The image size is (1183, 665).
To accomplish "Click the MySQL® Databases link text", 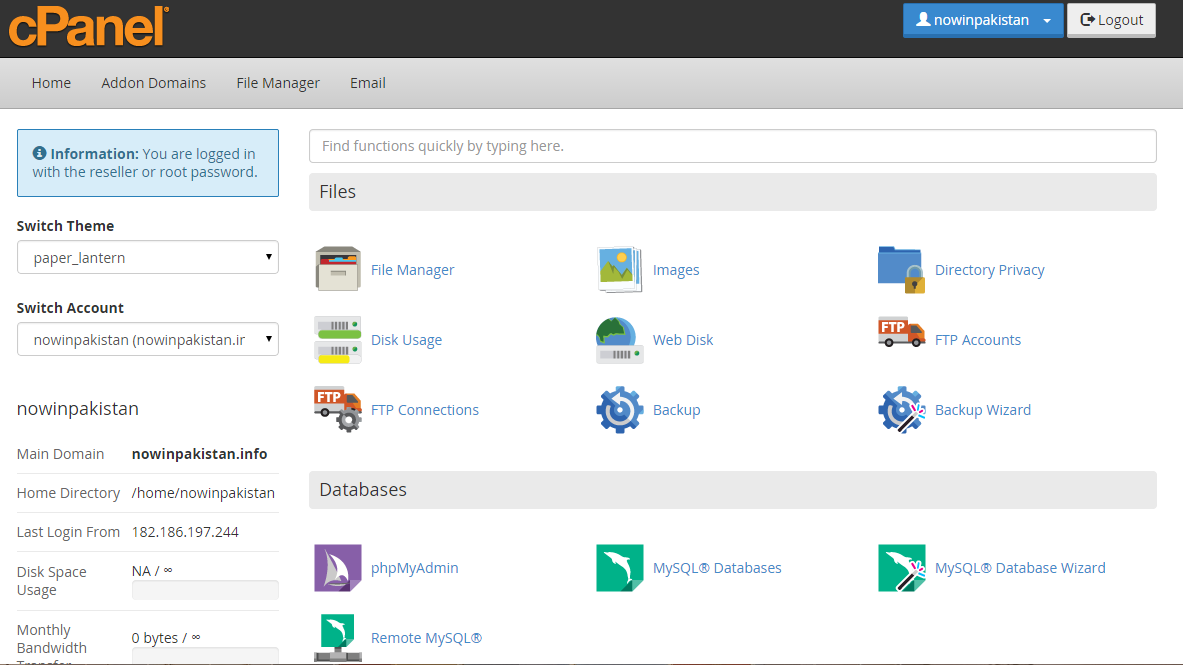I will (x=717, y=568).
